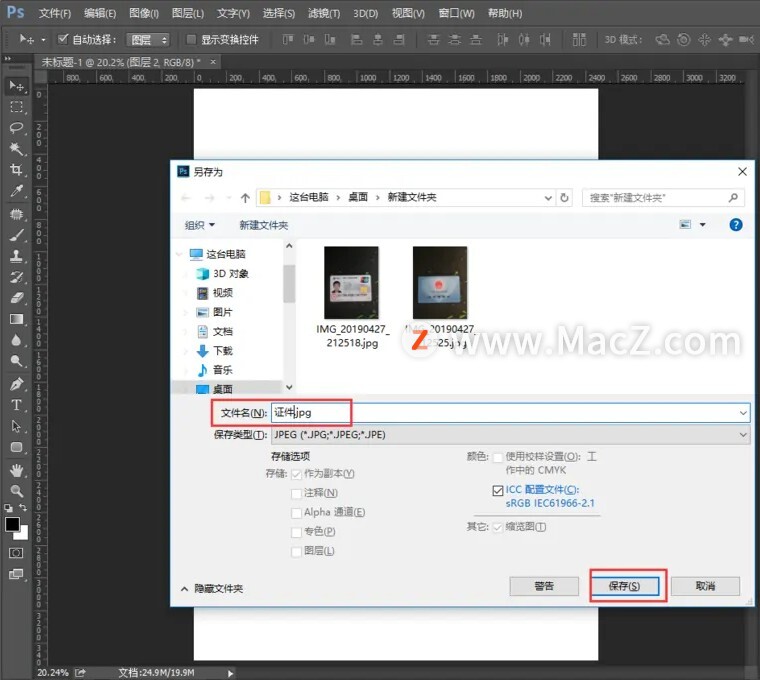Select the Hand tool
This screenshot has width=760, height=680.
pyautogui.click(x=16, y=470)
